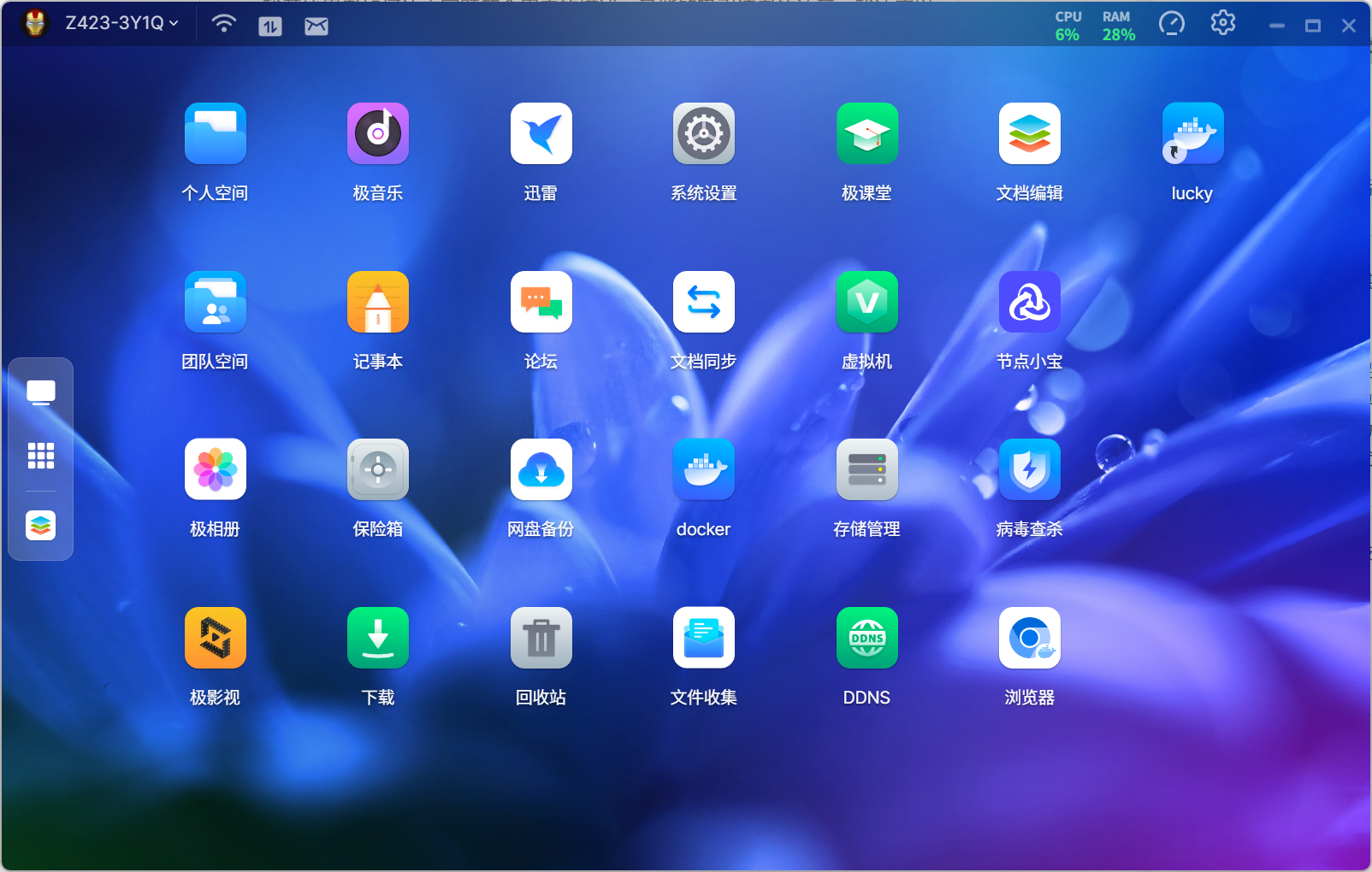
Task: Show all apps grid in side dock
Action: tap(41, 456)
